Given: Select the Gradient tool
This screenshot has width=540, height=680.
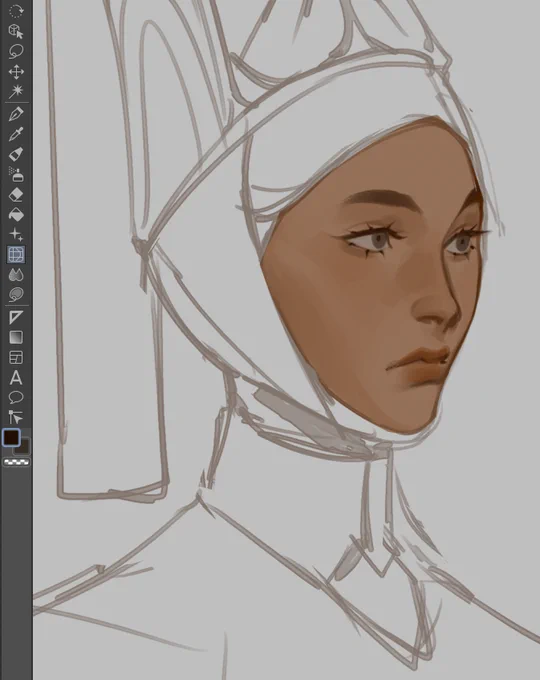Looking at the screenshot, I should [x=16, y=337].
